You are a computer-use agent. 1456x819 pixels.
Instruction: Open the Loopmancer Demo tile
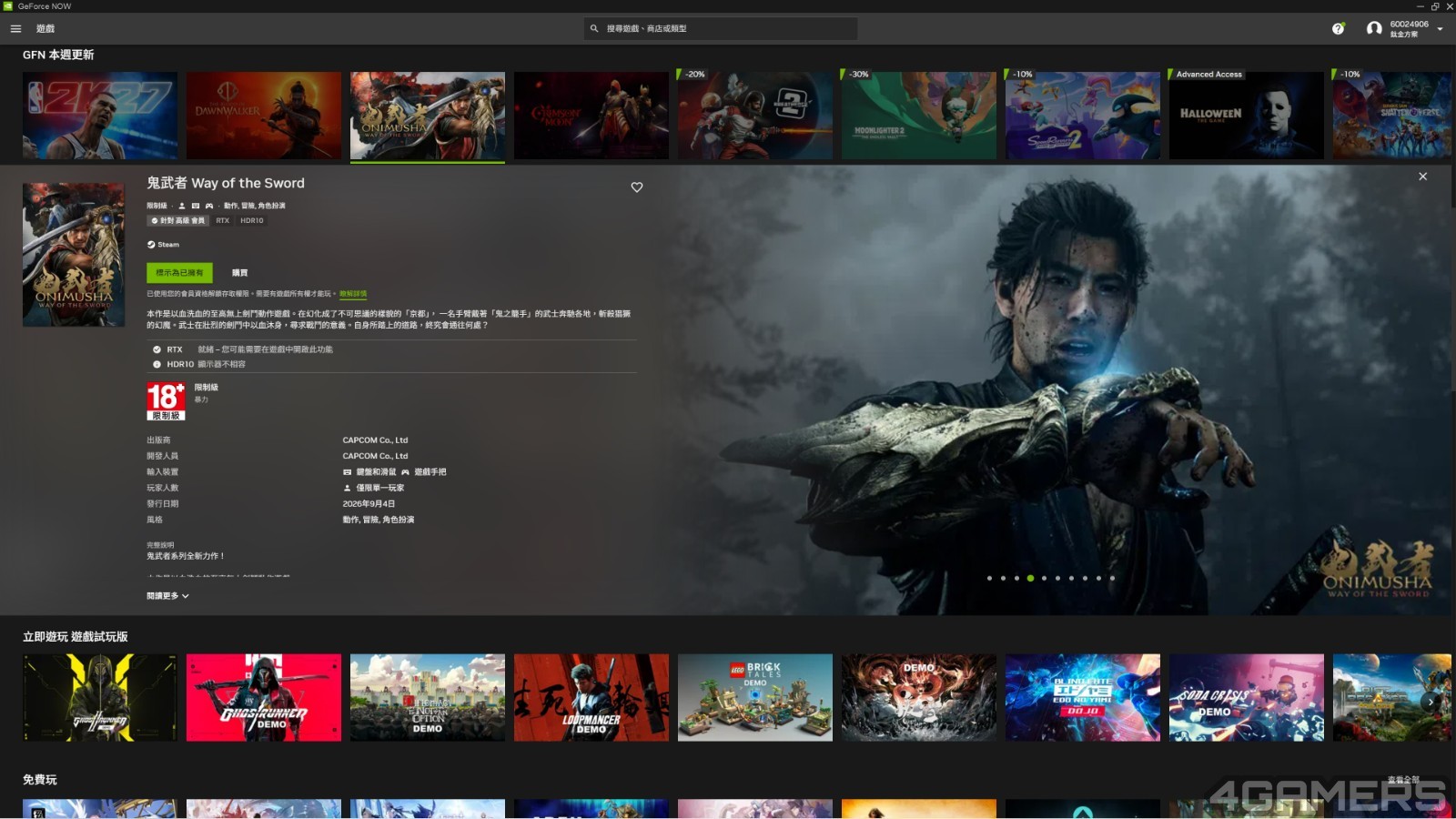[x=591, y=697]
